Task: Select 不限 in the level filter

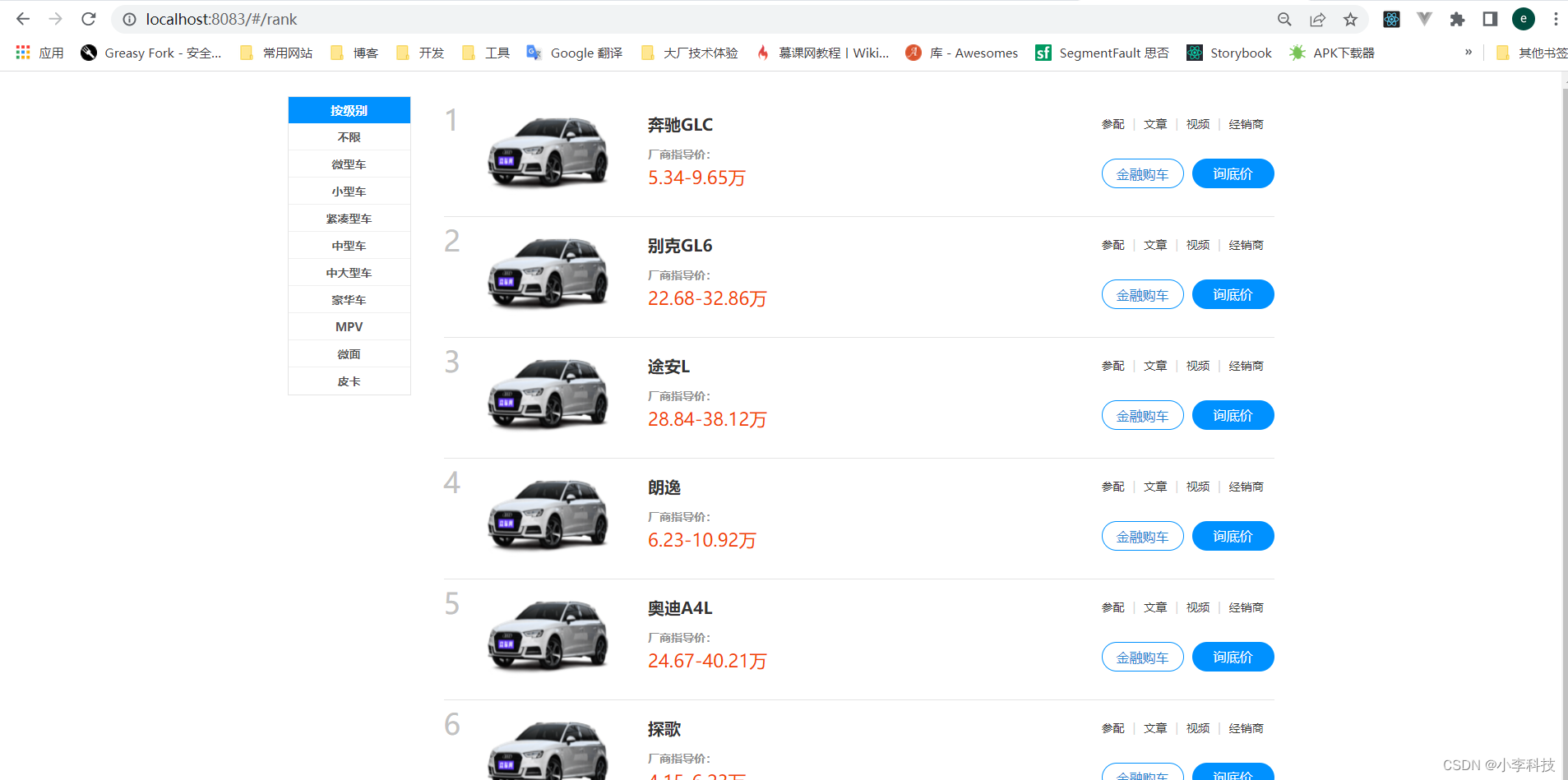Action: [x=349, y=137]
